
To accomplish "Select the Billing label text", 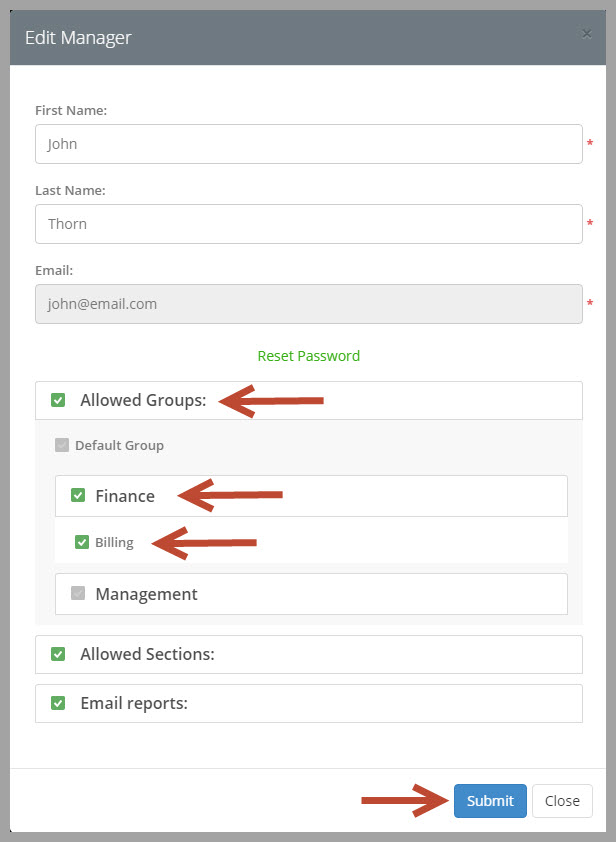I will click(x=114, y=542).
